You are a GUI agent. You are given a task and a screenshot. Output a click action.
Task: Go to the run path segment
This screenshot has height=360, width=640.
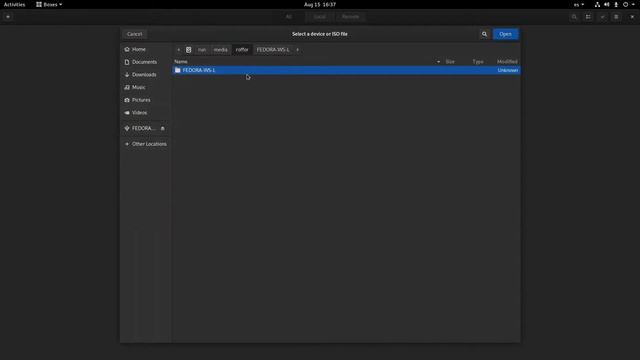(202, 50)
